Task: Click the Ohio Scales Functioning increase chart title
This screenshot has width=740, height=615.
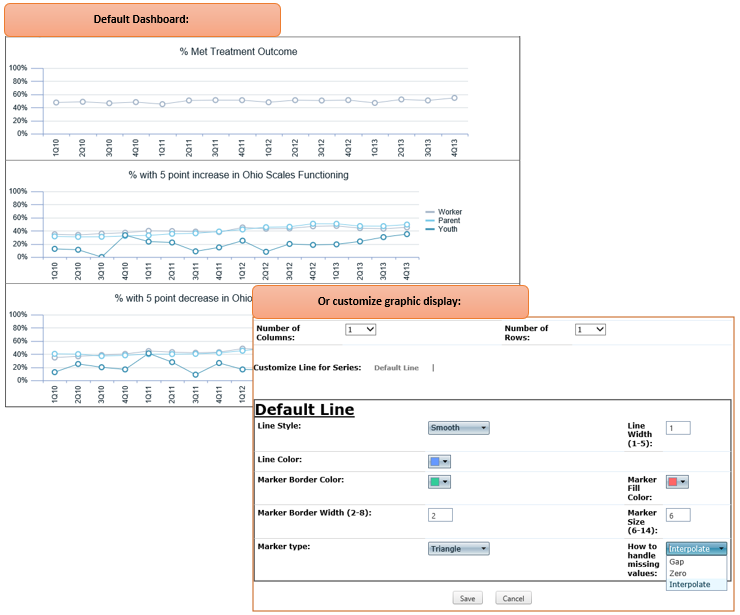Action: [x=238, y=175]
